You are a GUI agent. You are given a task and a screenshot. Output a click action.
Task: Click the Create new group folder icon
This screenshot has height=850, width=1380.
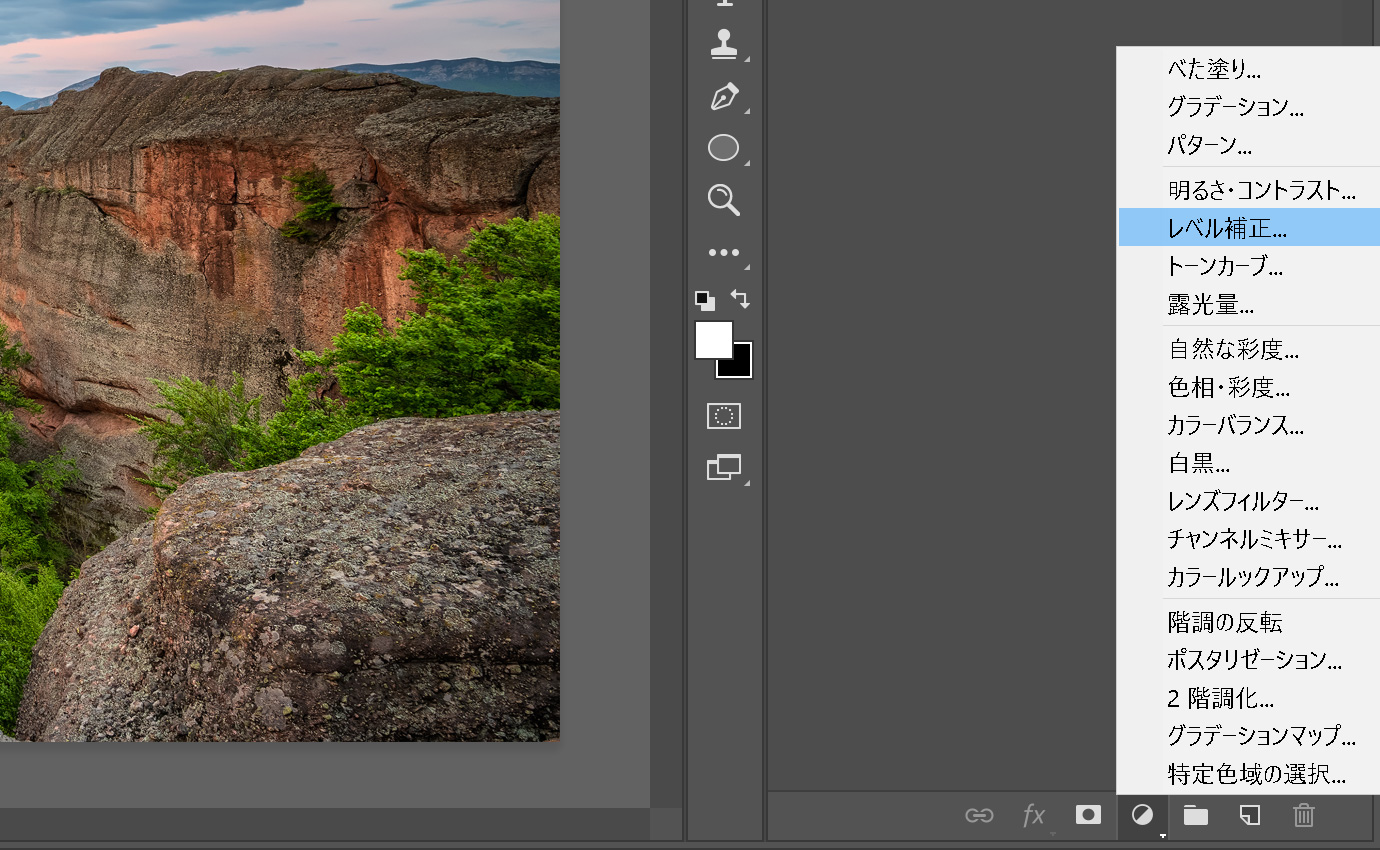coord(1195,815)
